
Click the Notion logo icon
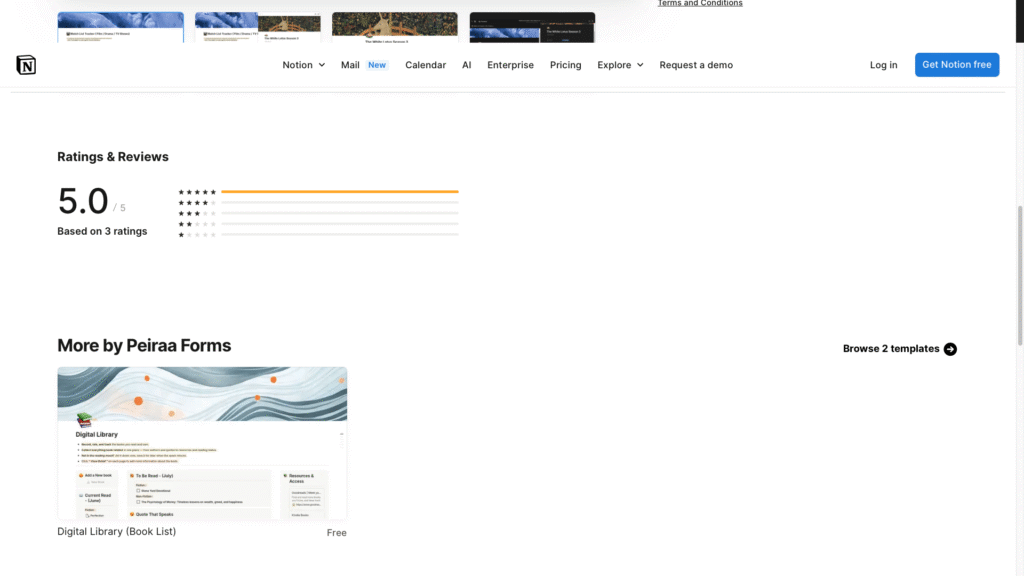pyautogui.click(x=26, y=65)
